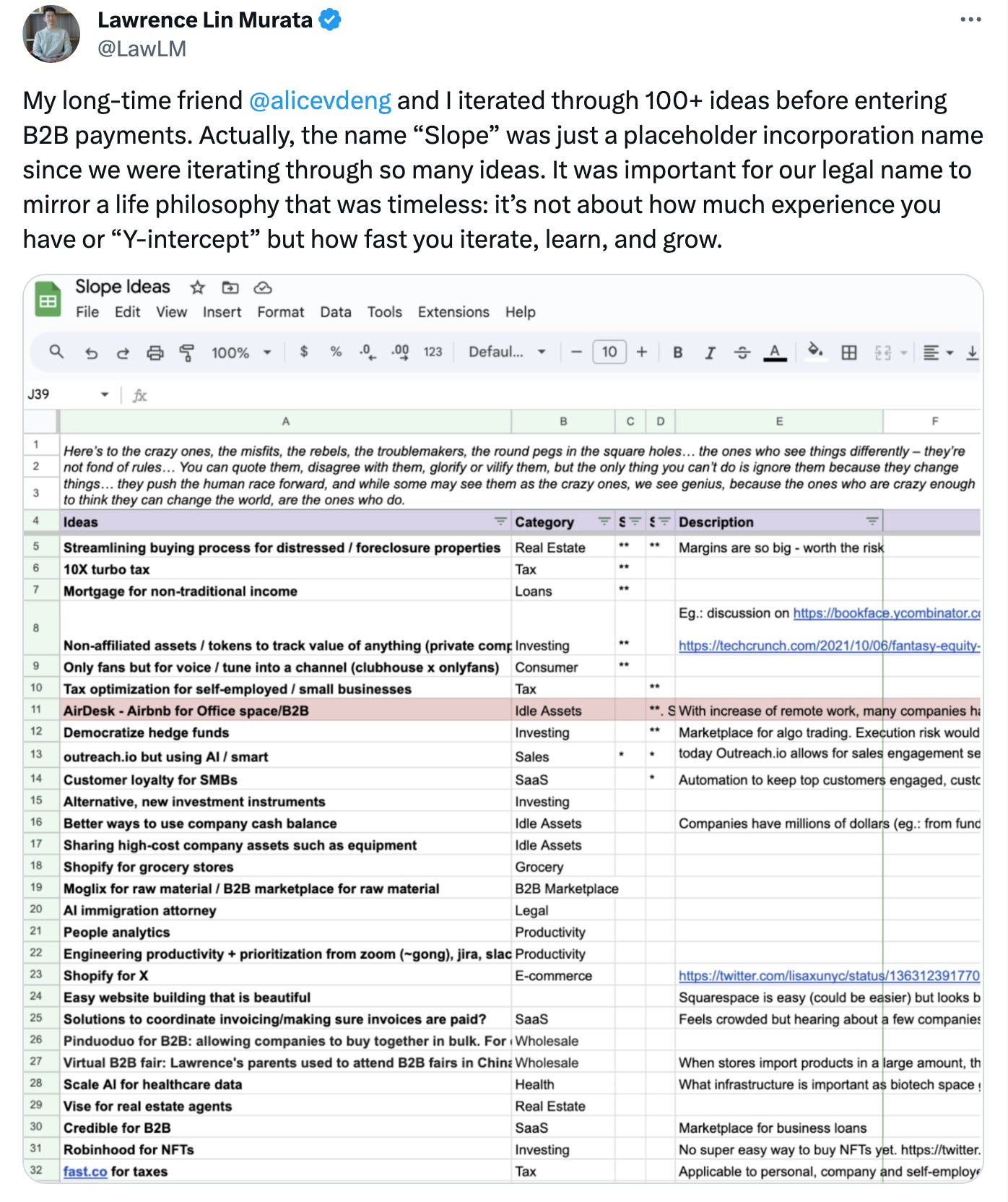Screen dimensions: 1008x1202
Task: Open the 123 more formats button
Action: [433, 352]
